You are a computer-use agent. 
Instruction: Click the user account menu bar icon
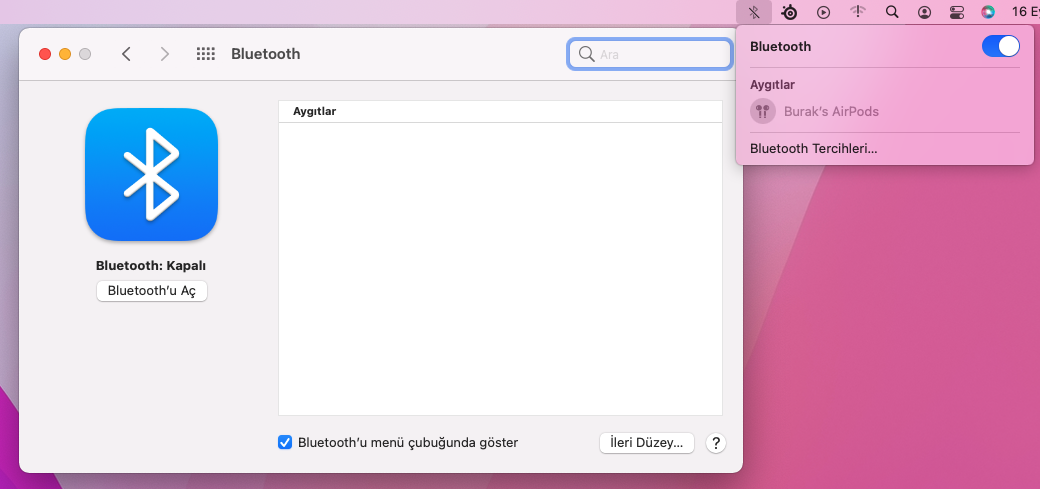(925, 12)
